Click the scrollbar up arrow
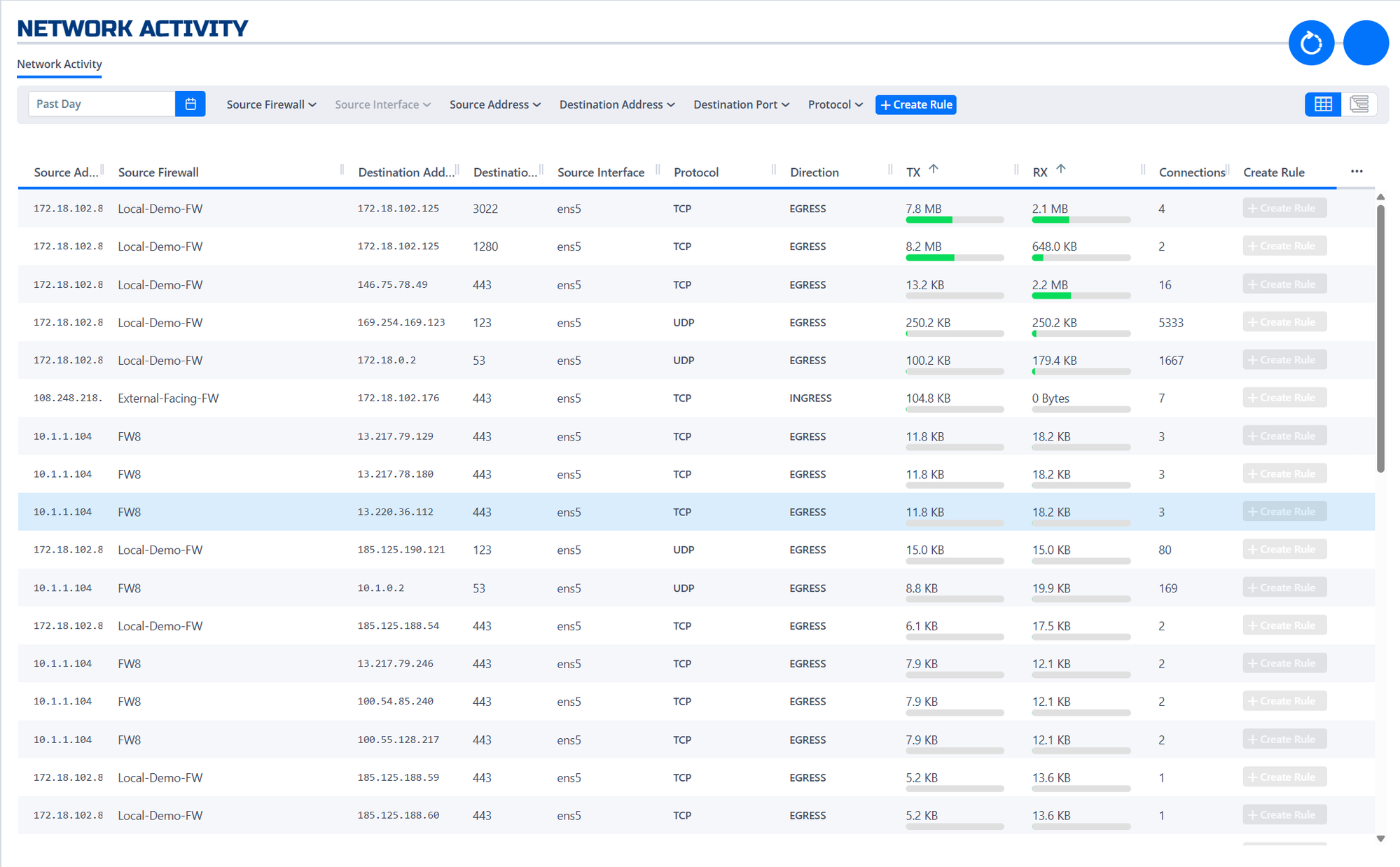Image resolution: width=1400 pixels, height=867 pixels. pos(1380,197)
